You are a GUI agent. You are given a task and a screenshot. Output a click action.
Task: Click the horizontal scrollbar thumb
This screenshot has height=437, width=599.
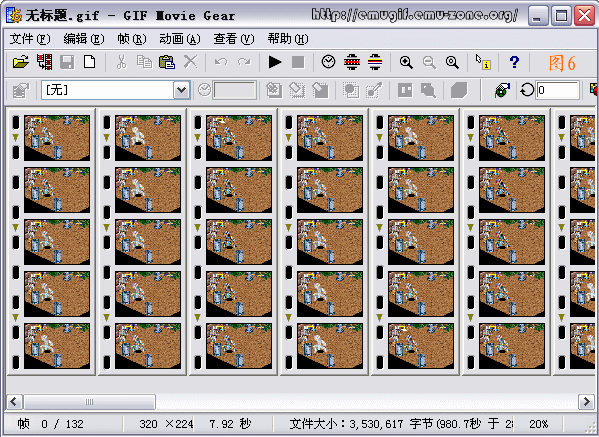[89, 401]
